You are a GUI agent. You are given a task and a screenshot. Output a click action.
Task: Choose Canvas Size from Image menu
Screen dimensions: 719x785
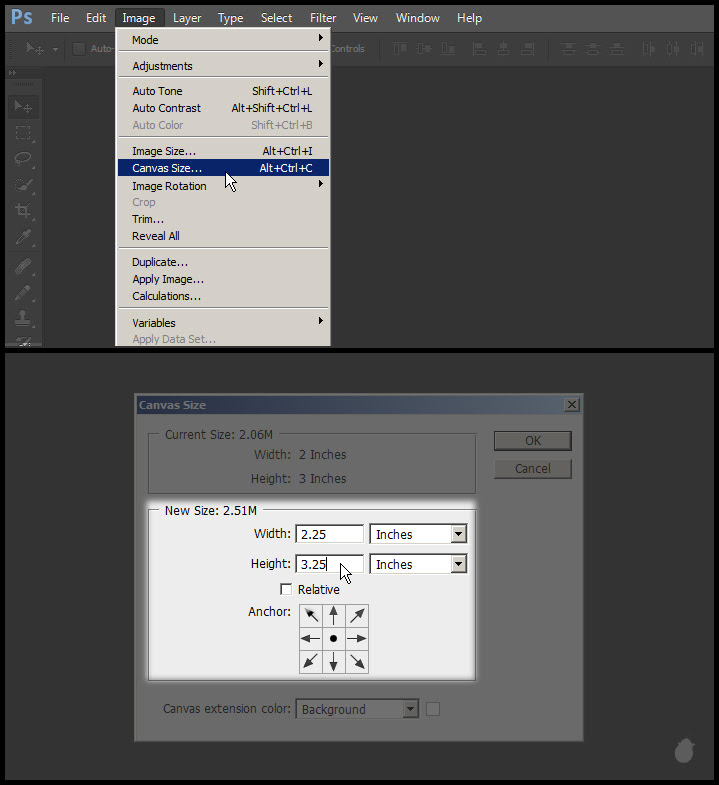coord(224,168)
